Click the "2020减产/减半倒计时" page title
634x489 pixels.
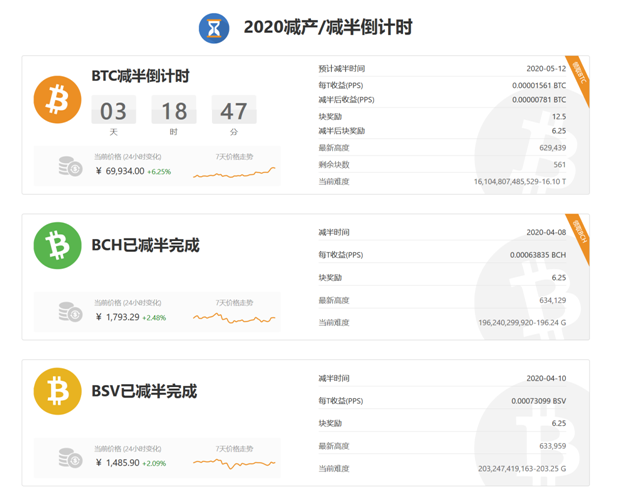328,28
